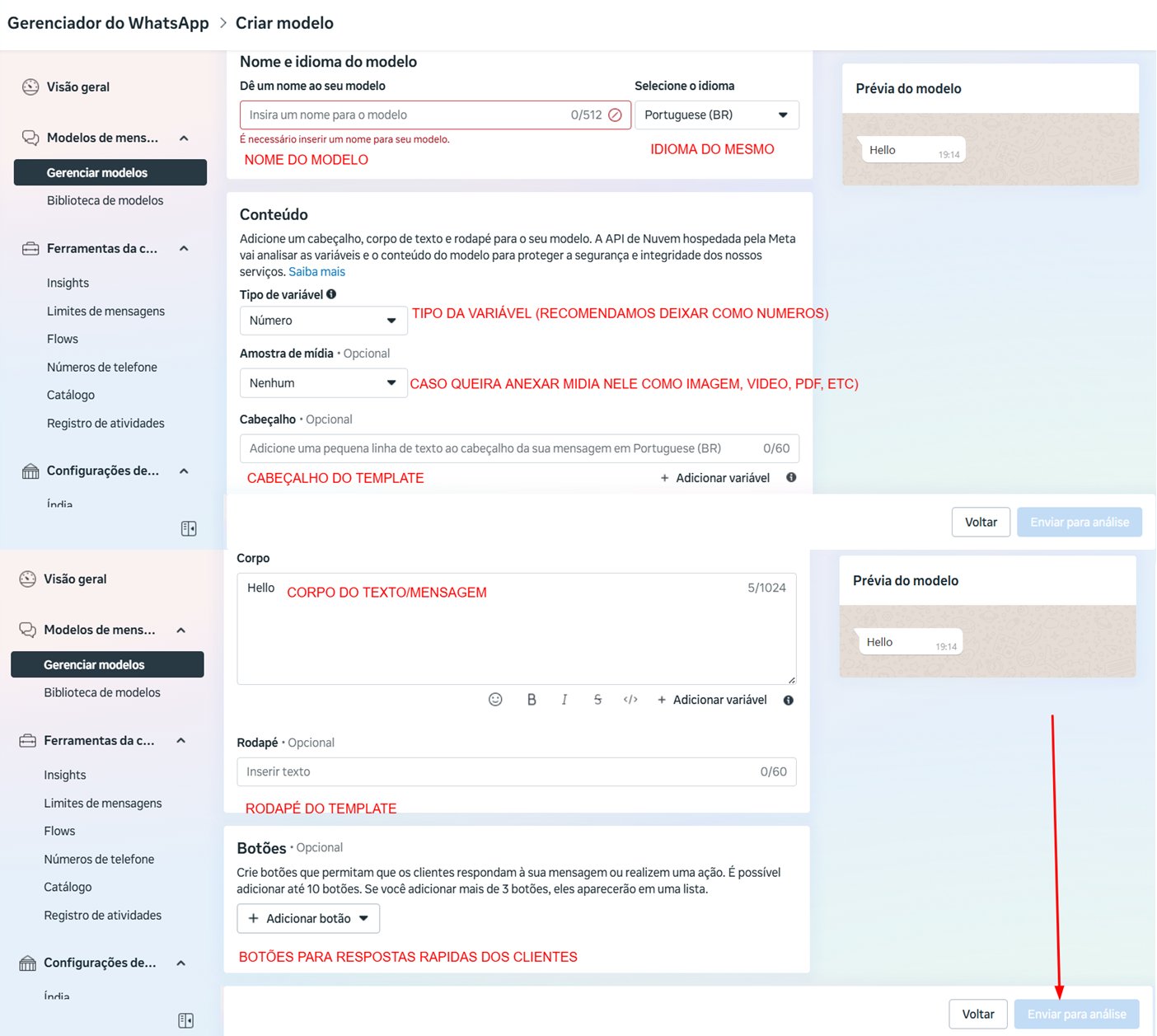Image resolution: width=1157 pixels, height=1036 pixels.
Task: Open the Tipo de variável Número dropdown
Action: 323,321
